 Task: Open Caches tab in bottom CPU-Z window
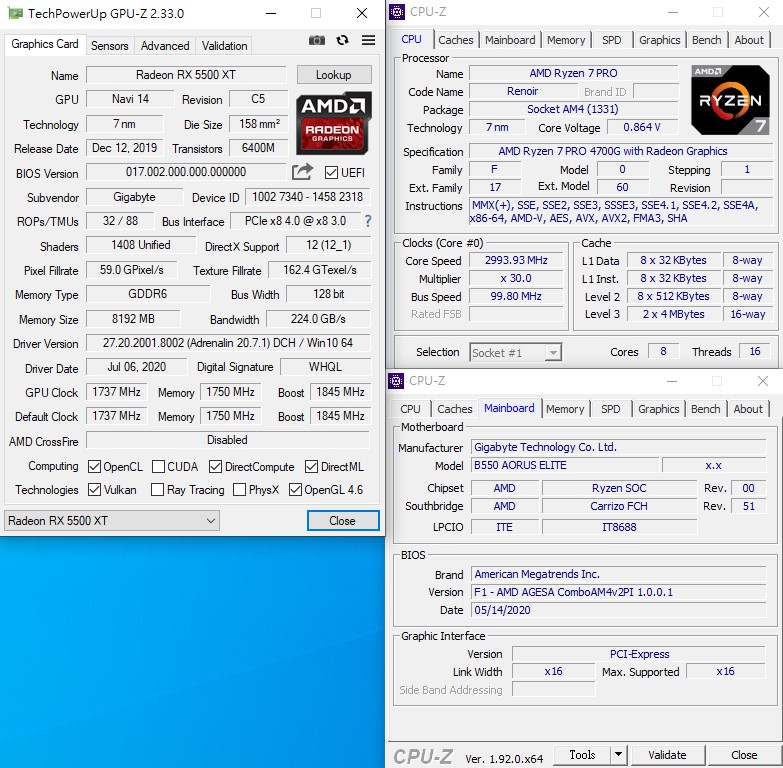pos(454,409)
